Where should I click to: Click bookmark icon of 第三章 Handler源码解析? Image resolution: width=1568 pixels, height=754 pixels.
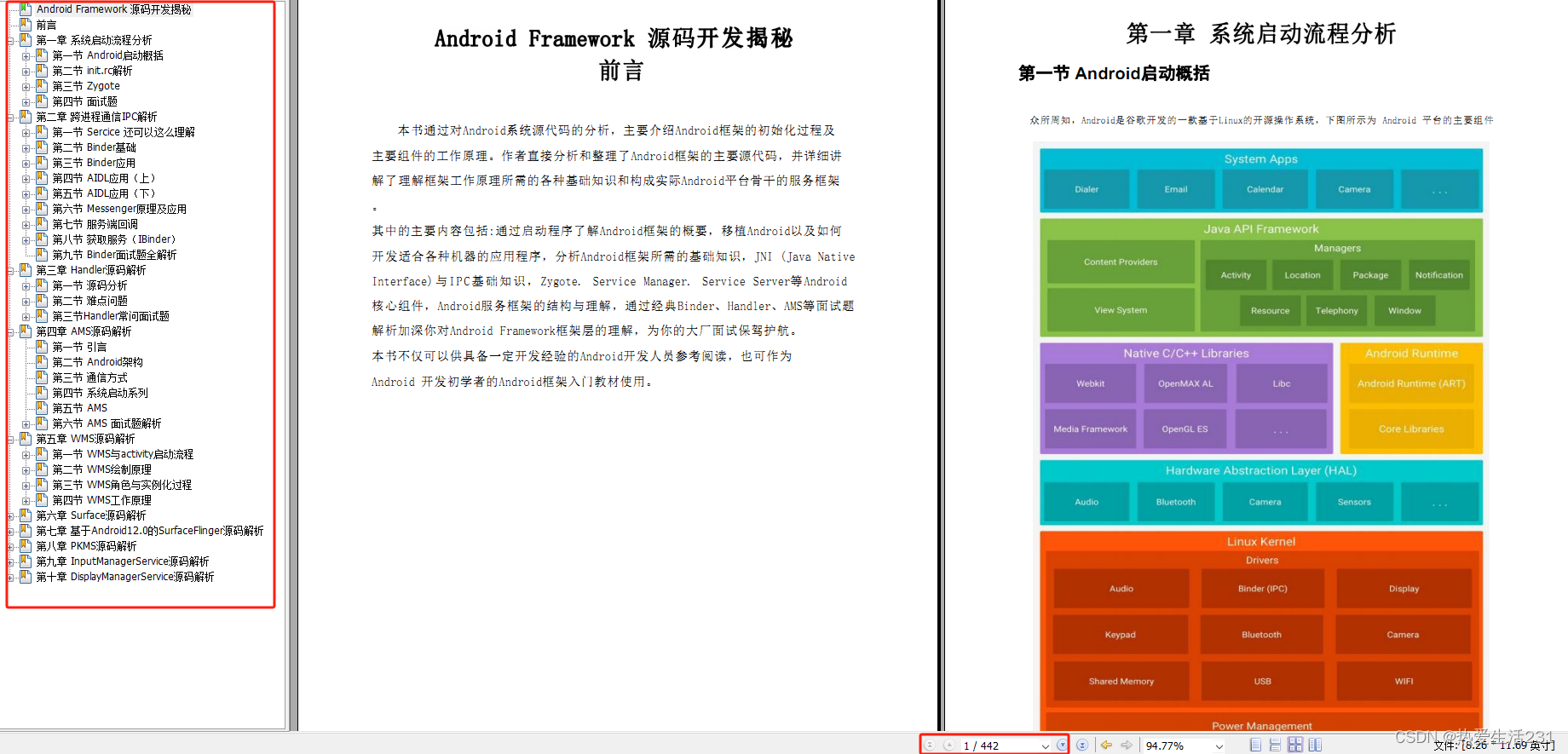click(x=26, y=270)
